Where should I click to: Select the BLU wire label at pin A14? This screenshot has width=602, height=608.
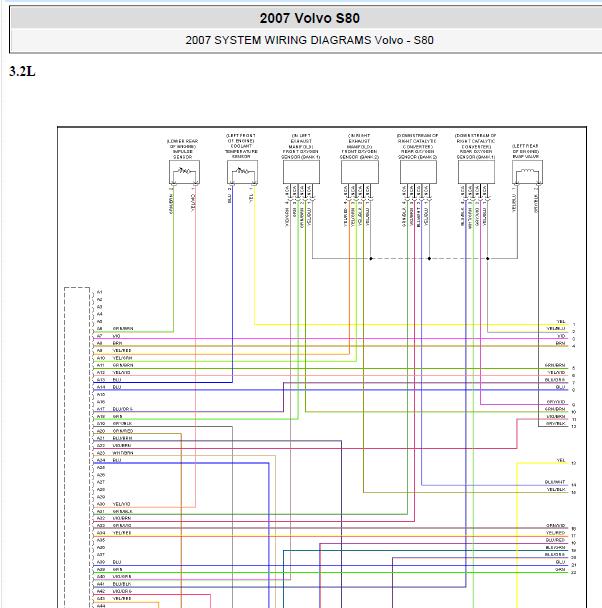(117, 387)
